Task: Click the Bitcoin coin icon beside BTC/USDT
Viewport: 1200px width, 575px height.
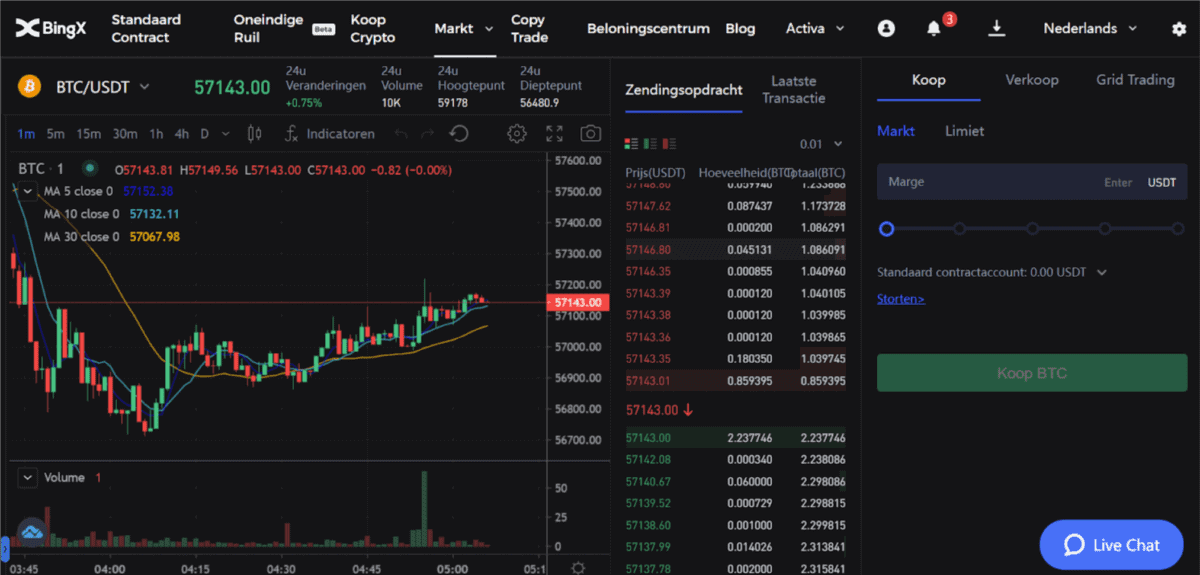Action: (x=29, y=87)
